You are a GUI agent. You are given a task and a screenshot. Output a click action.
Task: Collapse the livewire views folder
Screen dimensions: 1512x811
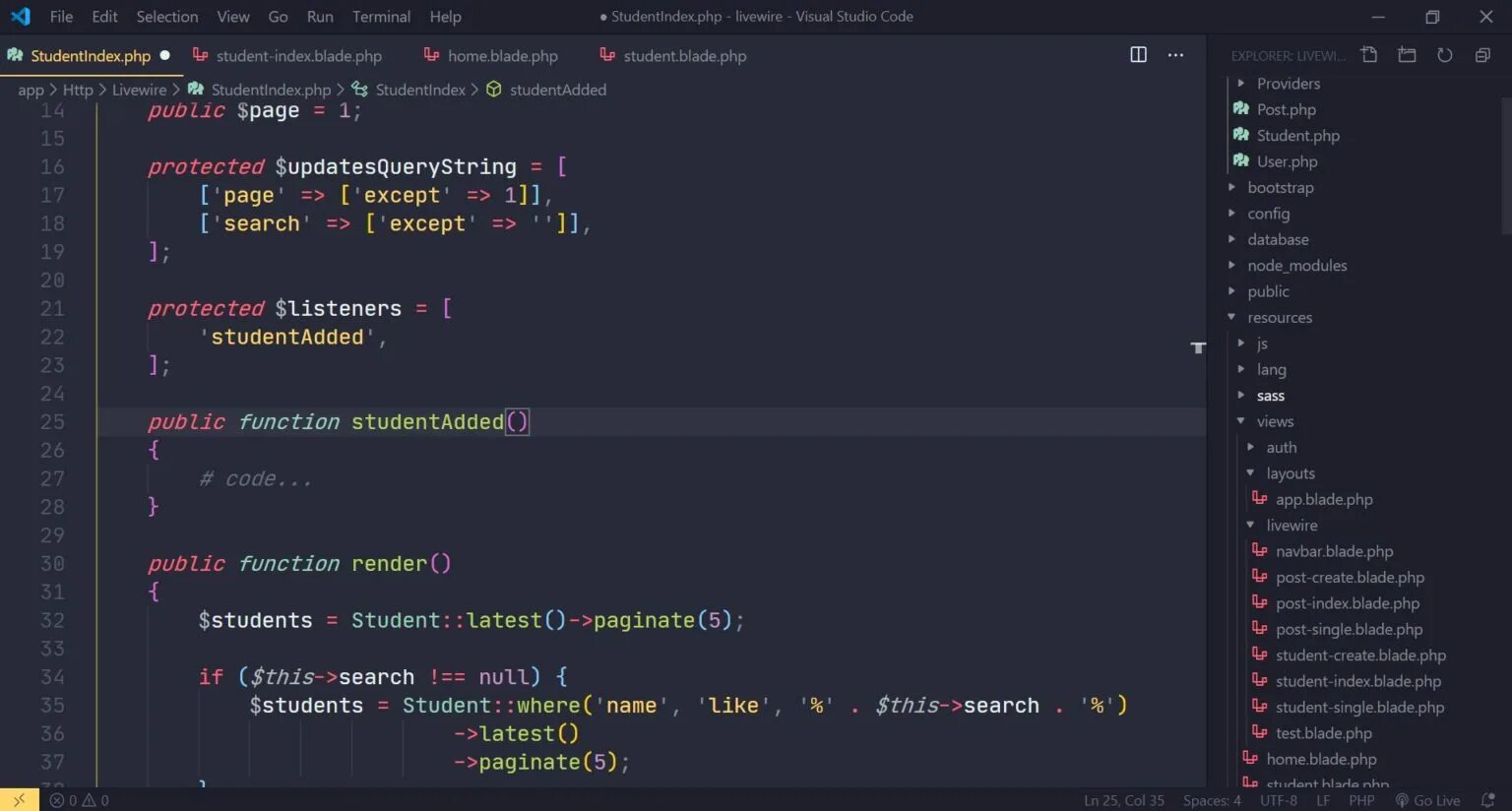tap(1291, 525)
